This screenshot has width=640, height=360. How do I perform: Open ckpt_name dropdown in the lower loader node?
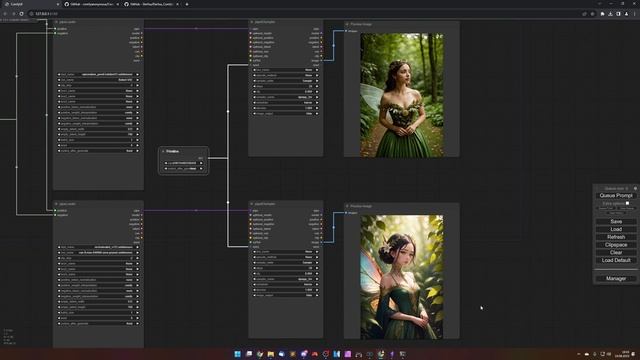tap(98, 247)
